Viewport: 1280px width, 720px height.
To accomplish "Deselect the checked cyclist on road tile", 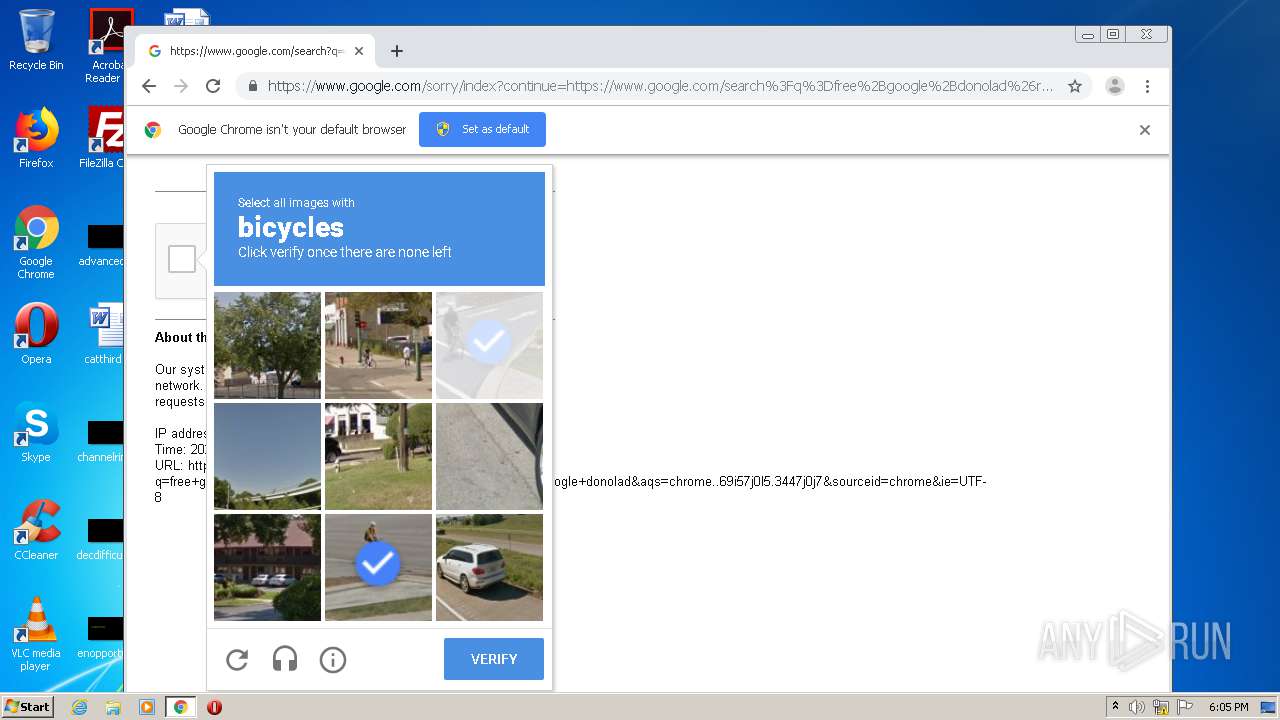I will point(378,567).
